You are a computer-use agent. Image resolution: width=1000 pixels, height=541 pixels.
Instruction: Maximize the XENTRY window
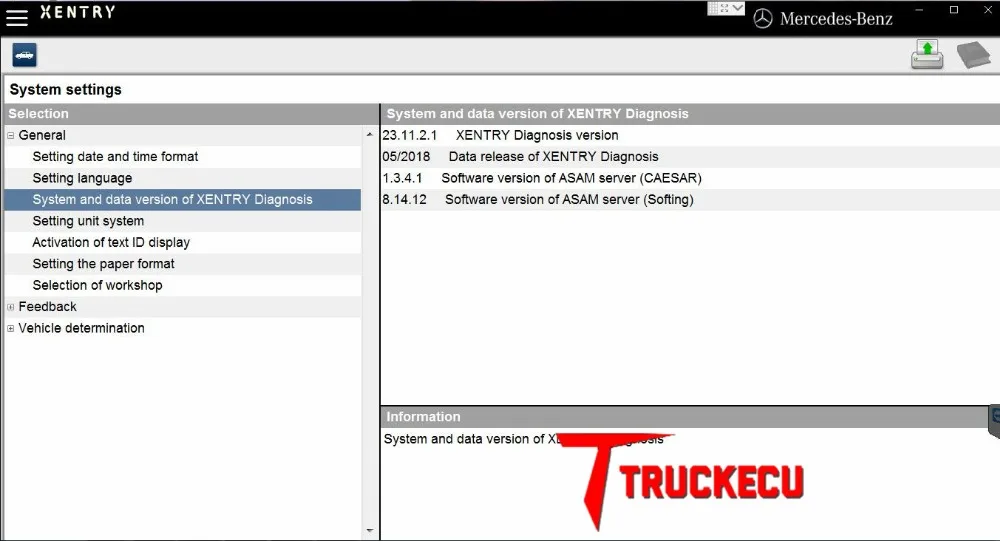(x=954, y=10)
